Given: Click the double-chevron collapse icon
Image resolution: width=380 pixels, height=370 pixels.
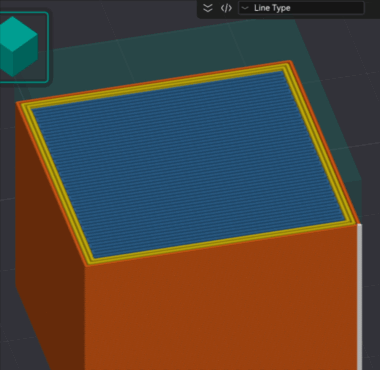Looking at the screenshot, I should point(208,8).
